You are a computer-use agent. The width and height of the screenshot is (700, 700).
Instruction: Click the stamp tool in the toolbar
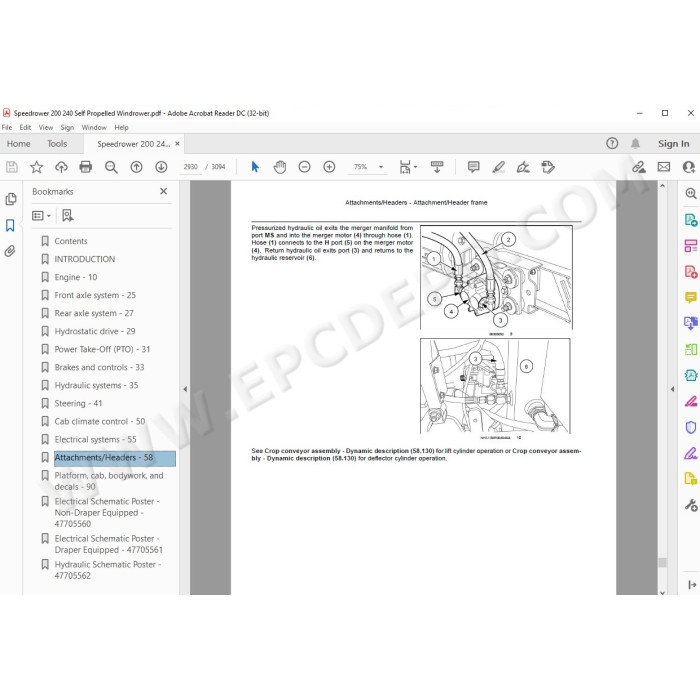(x=548, y=167)
